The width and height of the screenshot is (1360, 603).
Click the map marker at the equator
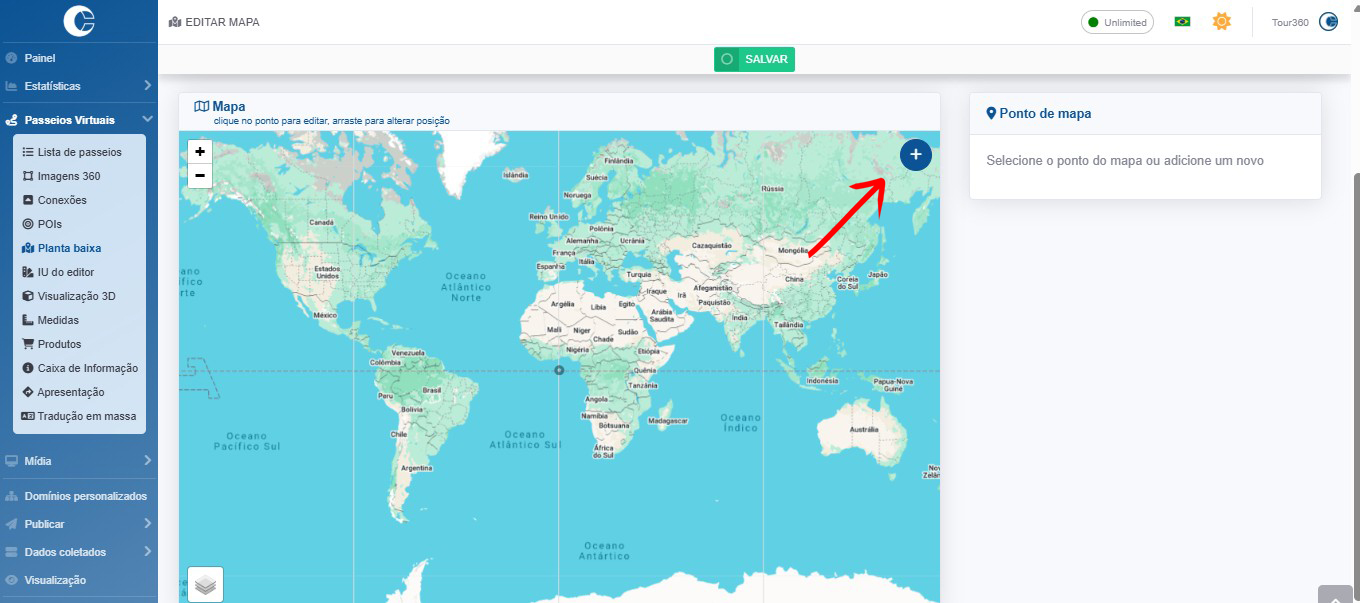[x=559, y=371]
